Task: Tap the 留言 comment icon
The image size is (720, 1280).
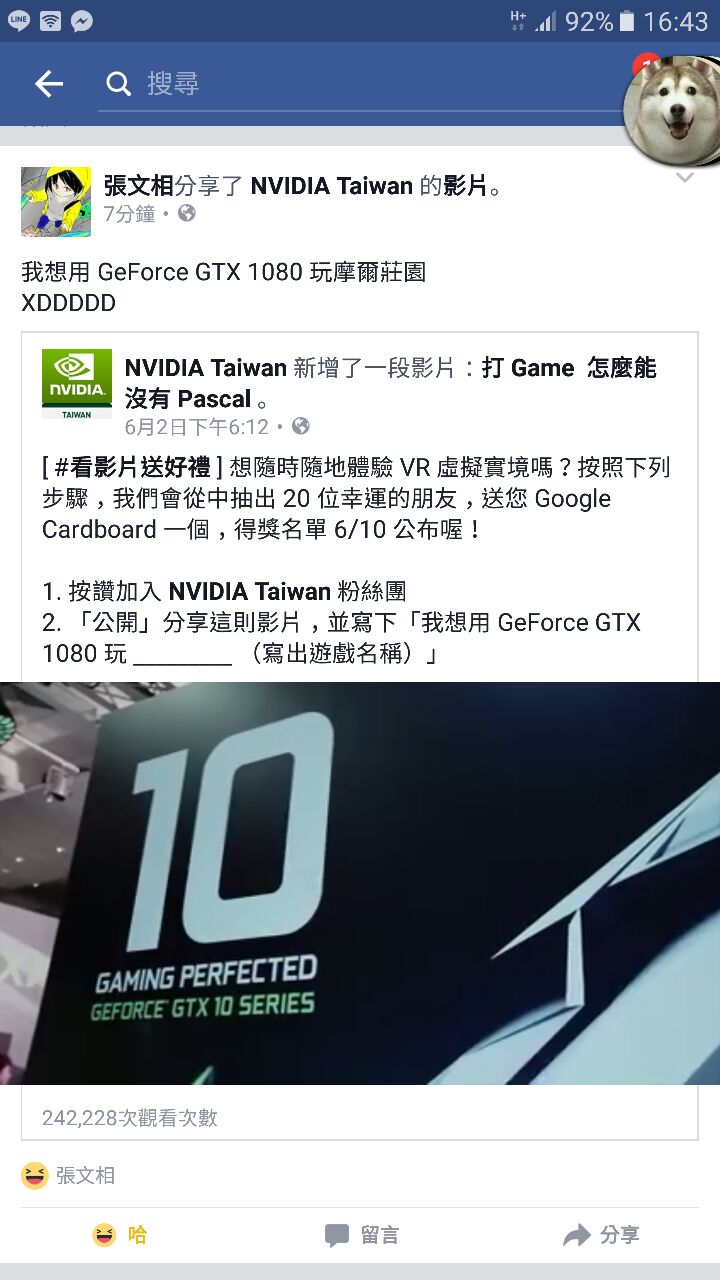Action: (x=337, y=1236)
